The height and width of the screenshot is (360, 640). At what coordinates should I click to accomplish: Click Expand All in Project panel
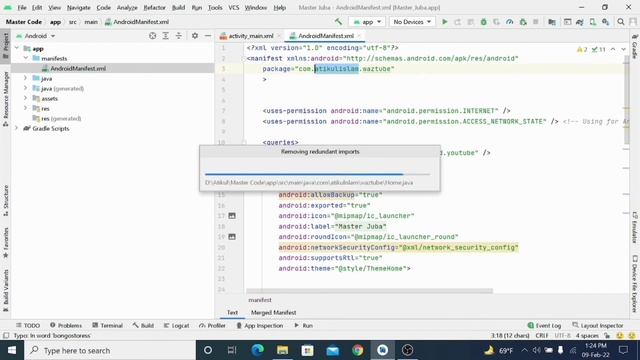pyautogui.click(x=165, y=36)
